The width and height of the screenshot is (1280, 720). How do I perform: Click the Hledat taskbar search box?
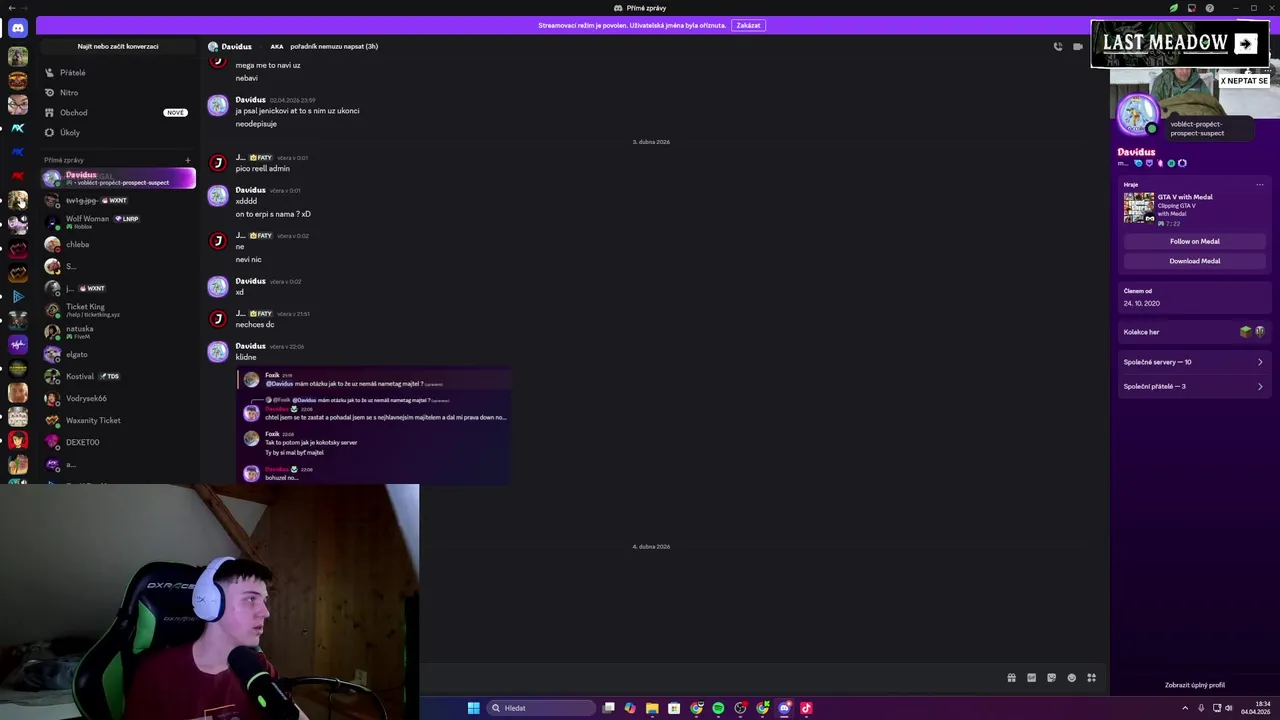point(541,708)
